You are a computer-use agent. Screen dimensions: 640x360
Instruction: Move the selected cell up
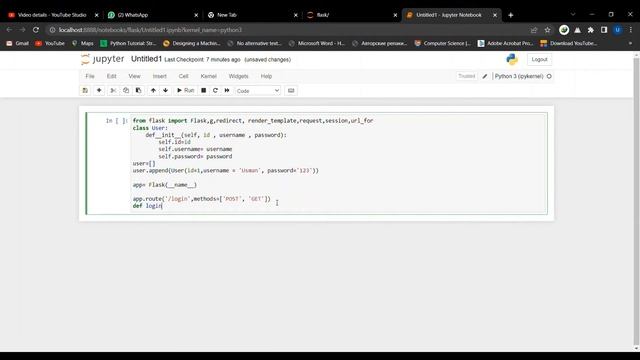[153, 90]
